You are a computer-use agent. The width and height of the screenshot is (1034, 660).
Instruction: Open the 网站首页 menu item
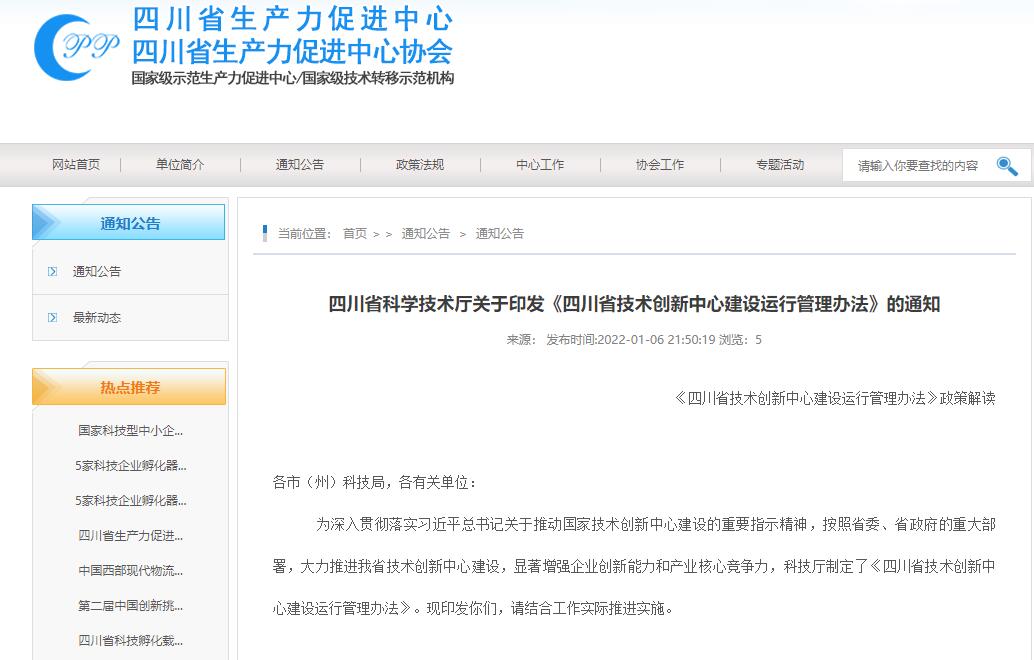click(76, 165)
